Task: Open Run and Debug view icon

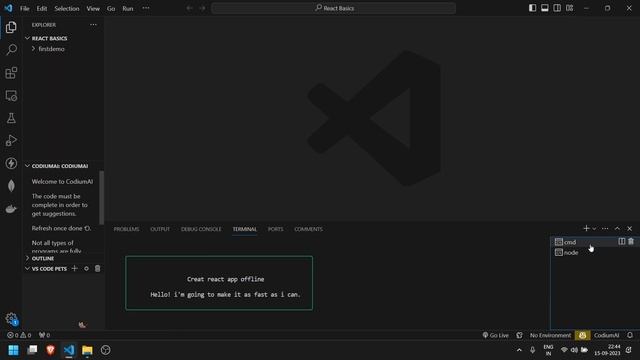Action: (x=11, y=140)
